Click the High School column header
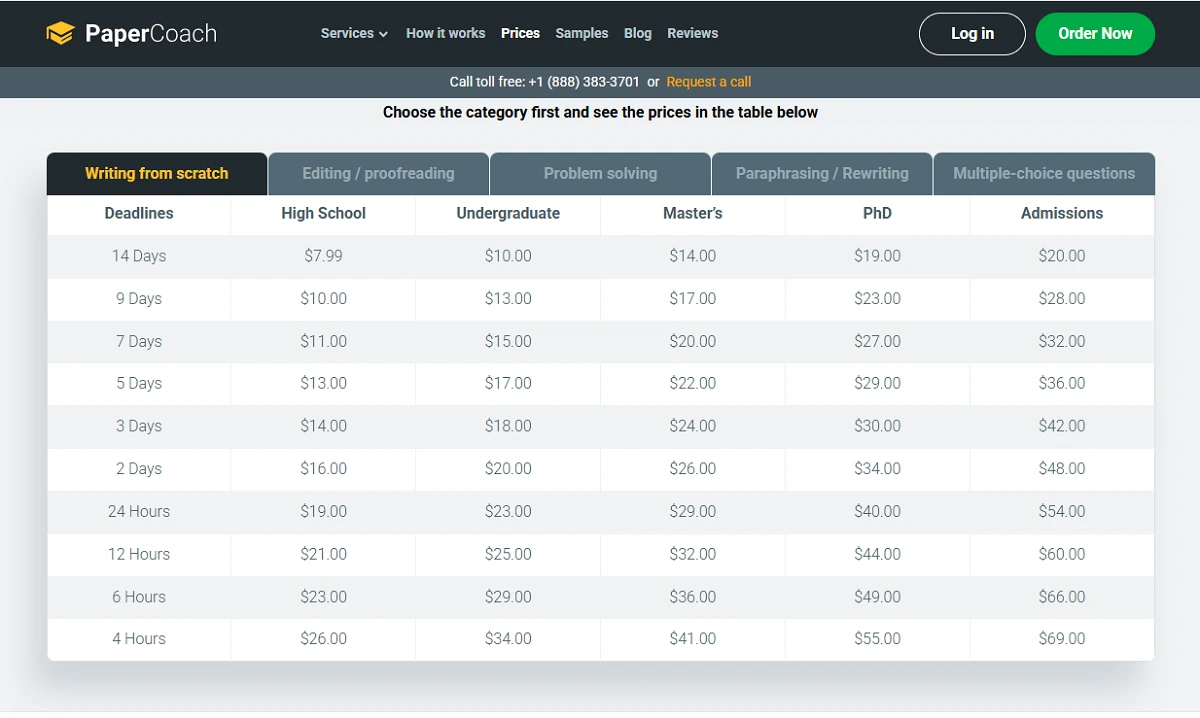Image resolution: width=1200 pixels, height=718 pixels. coord(323,213)
